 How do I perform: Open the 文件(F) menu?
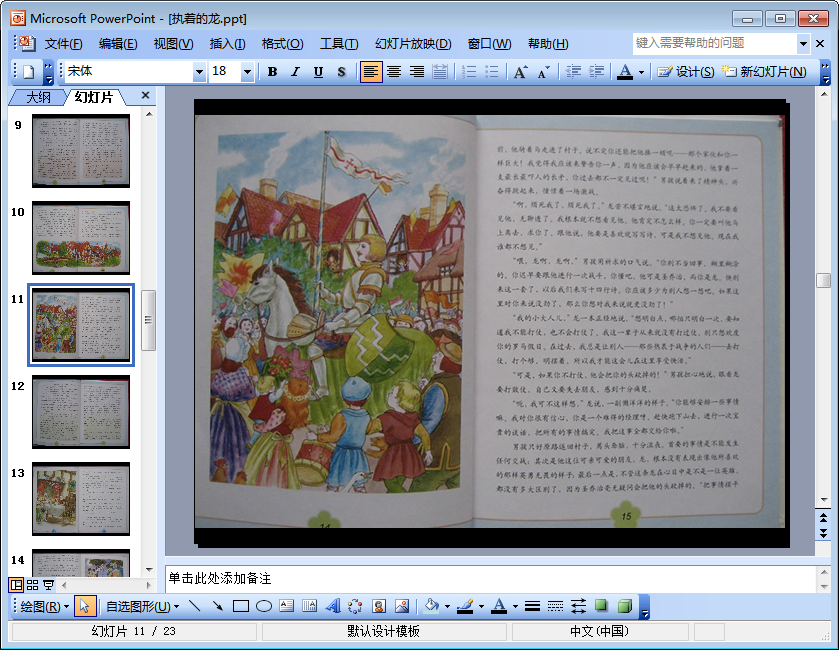click(63, 44)
